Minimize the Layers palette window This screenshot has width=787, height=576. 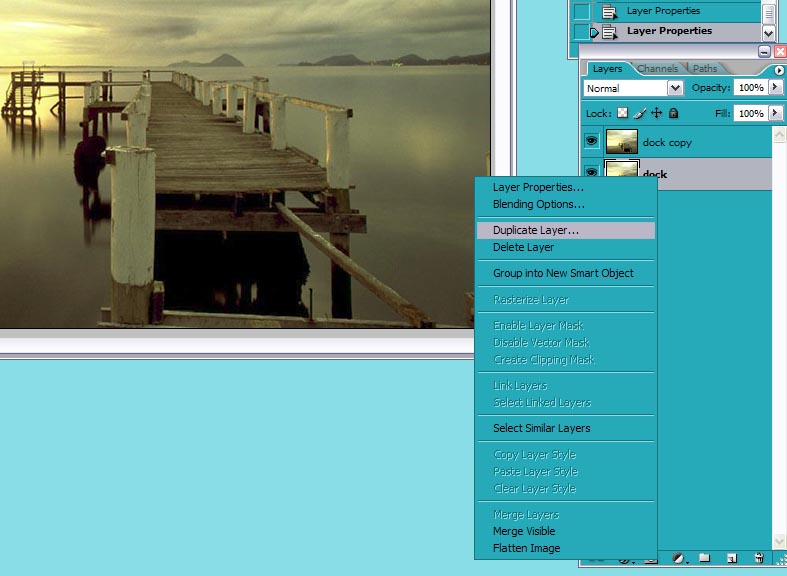pos(764,52)
